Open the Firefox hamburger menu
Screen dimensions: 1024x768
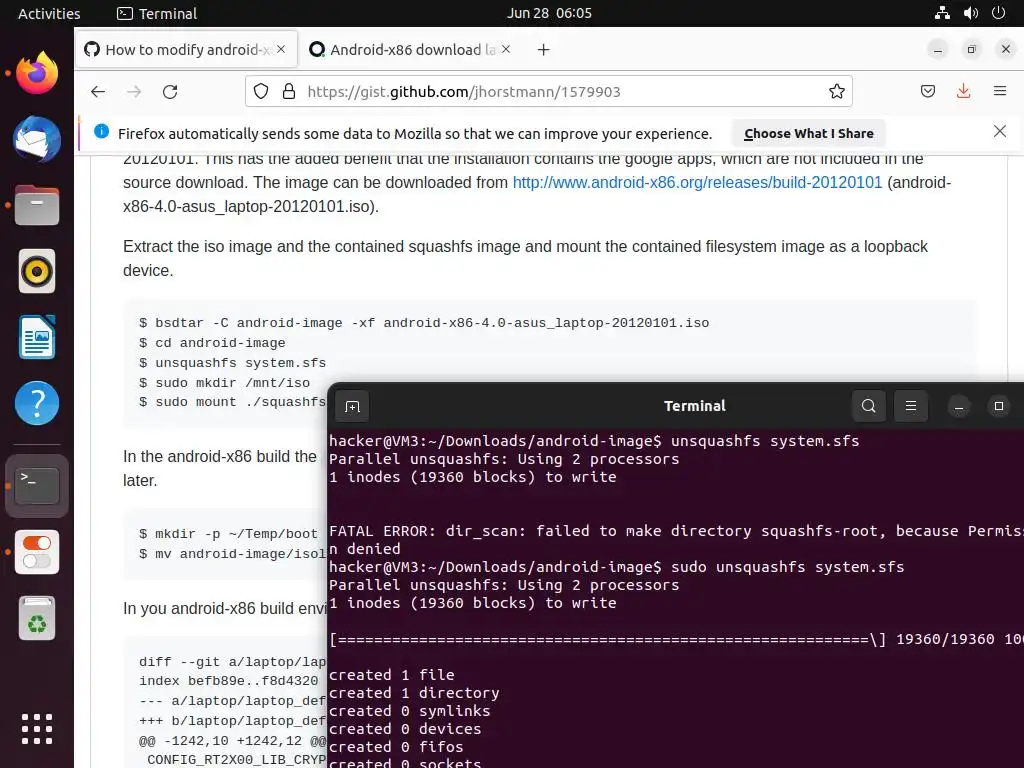1000,91
